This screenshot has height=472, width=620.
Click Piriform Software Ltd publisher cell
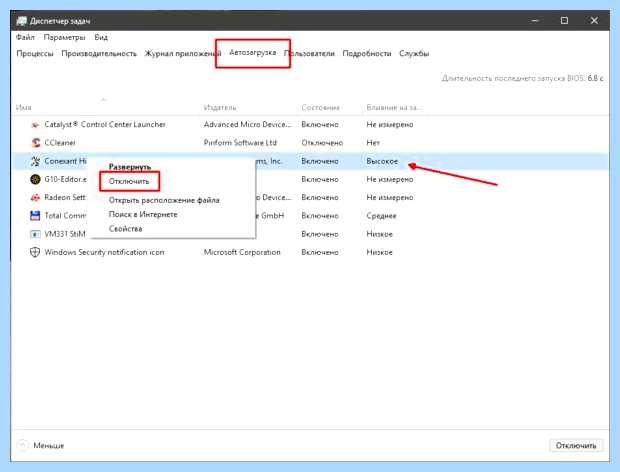[x=240, y=143]
